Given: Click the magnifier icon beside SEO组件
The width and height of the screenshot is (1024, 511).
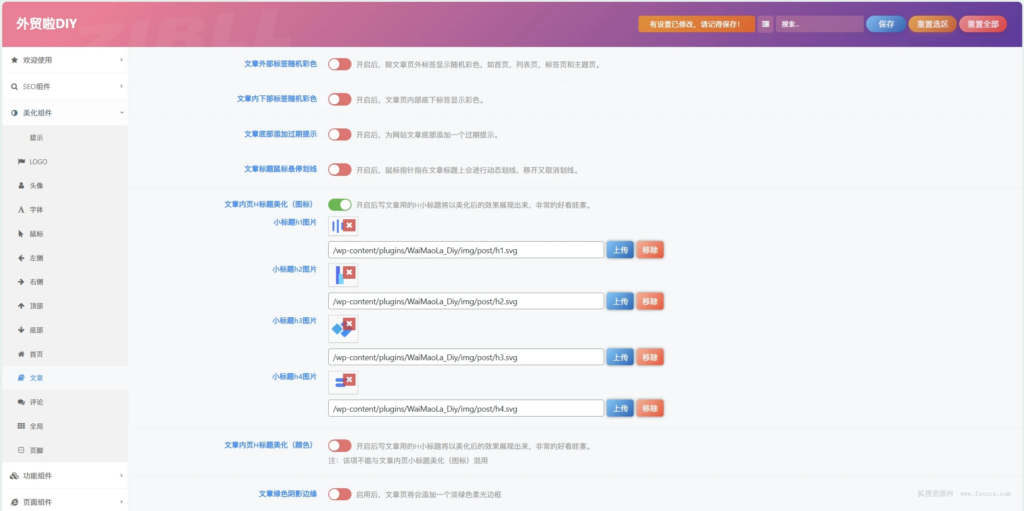Looking at the screenshot, I should (14, 86).
